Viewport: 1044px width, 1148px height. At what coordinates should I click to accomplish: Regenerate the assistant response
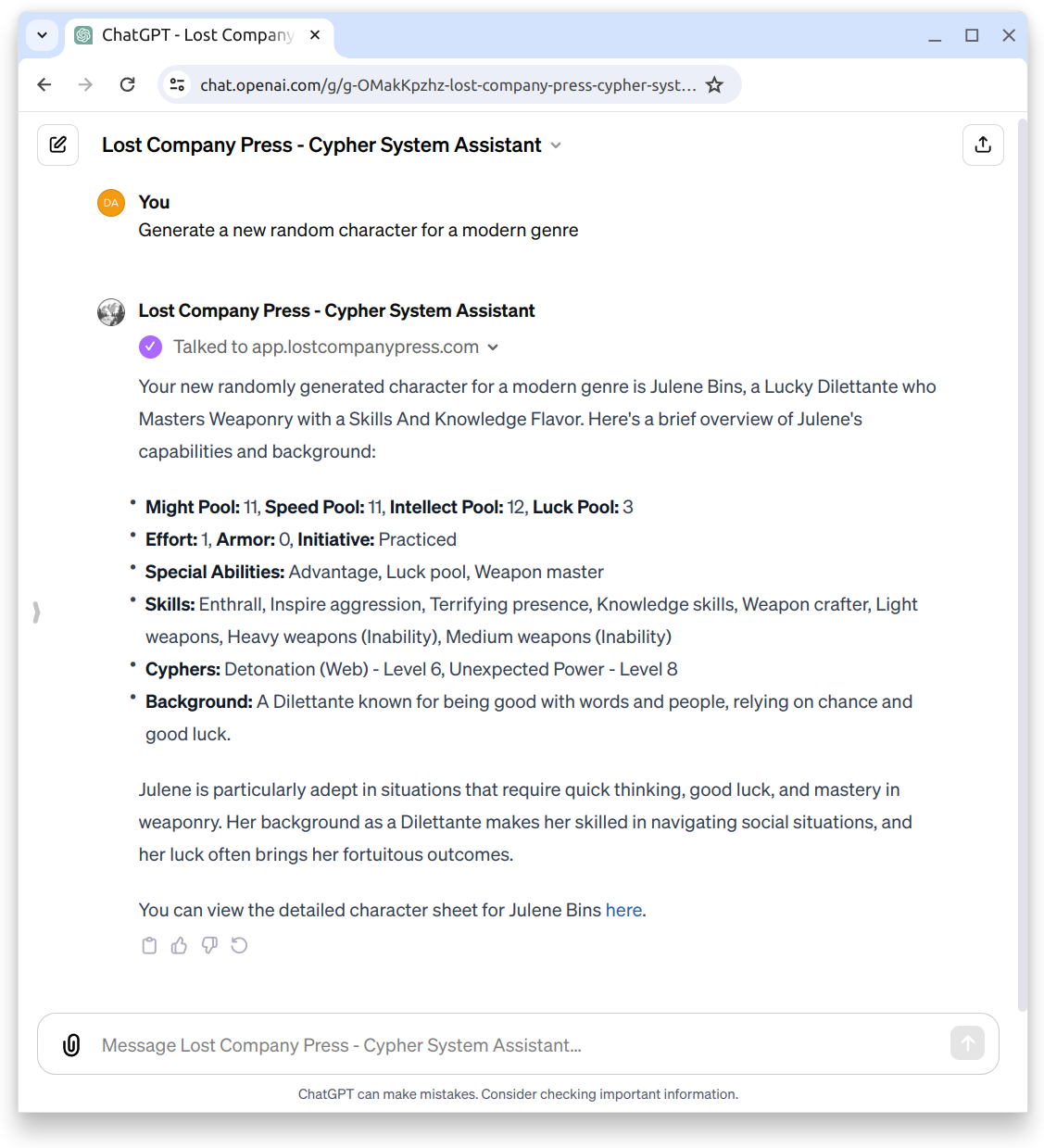click(x=239, y=945)
